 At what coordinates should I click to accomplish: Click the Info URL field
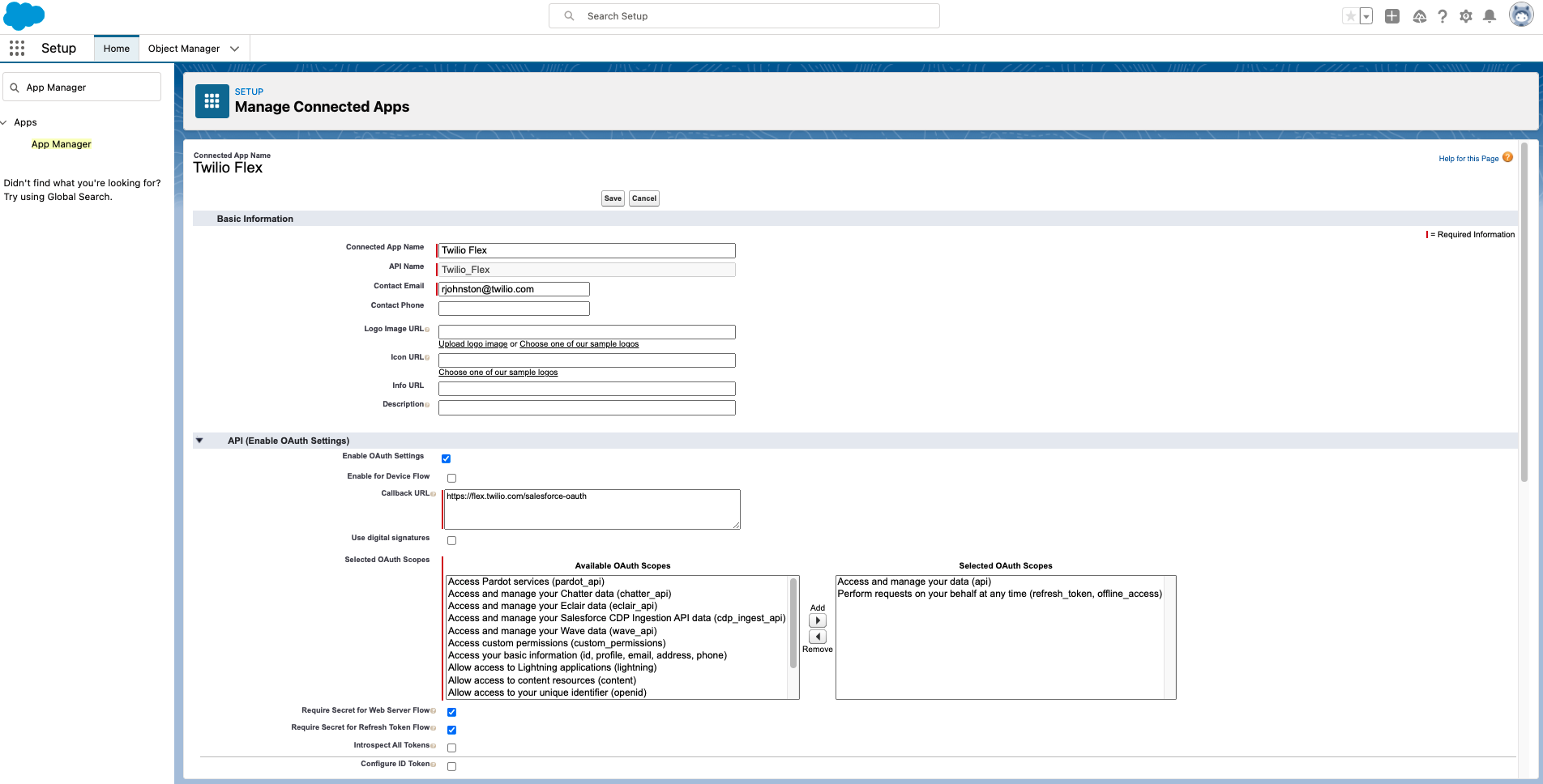587,389
